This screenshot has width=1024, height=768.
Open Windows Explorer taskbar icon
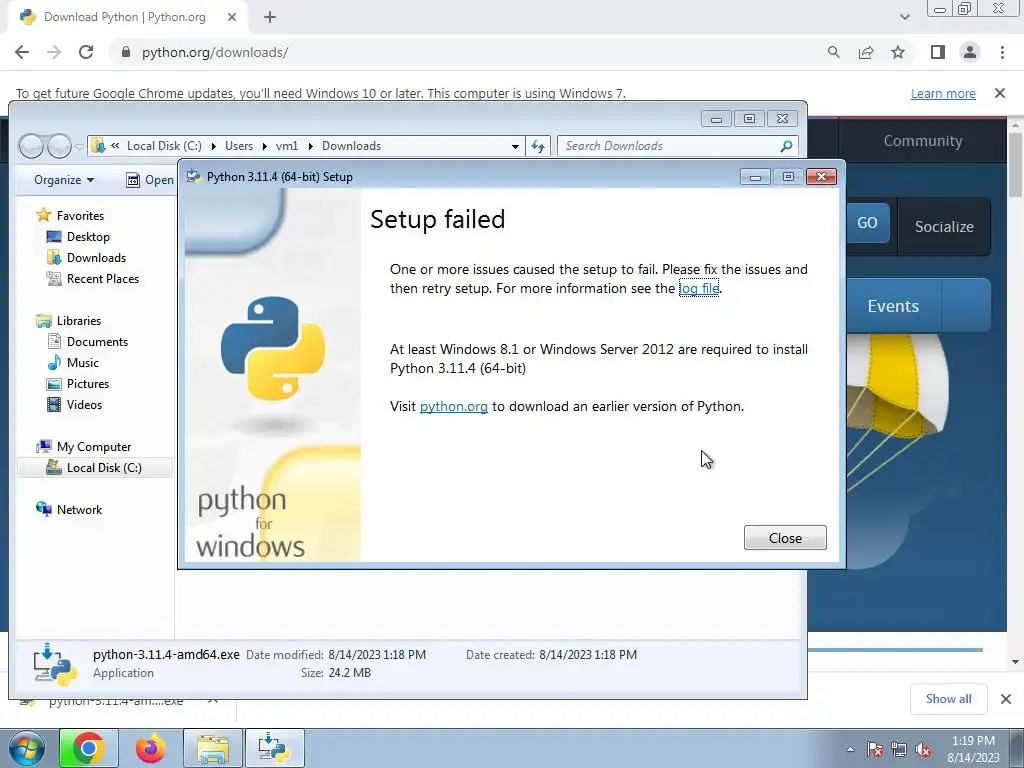click(x=213, y=748)
